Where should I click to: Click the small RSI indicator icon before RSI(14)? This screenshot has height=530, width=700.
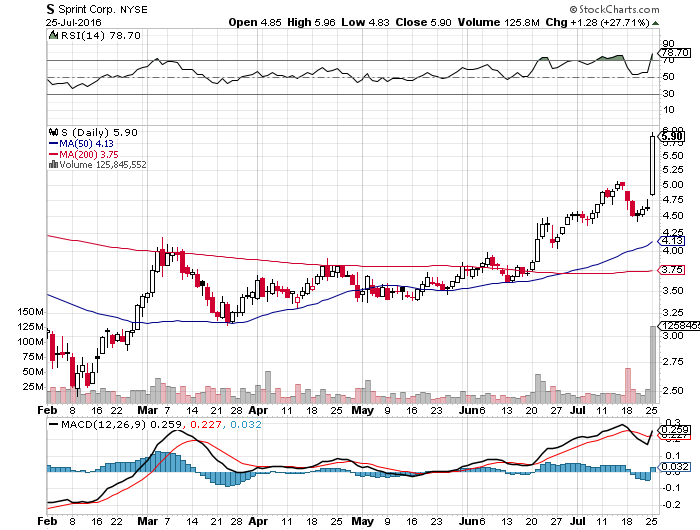(54, 35)
